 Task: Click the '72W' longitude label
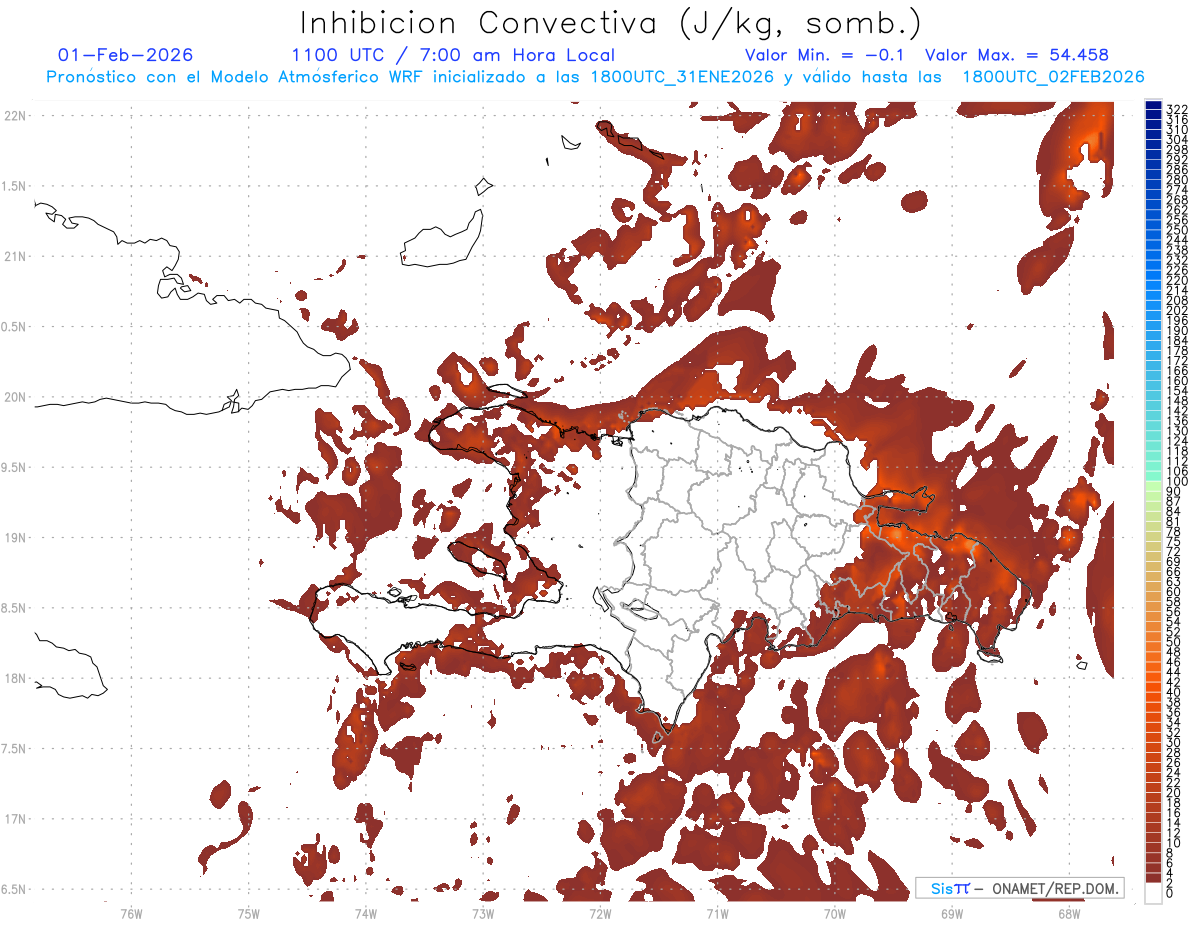[x=600, y=913]
